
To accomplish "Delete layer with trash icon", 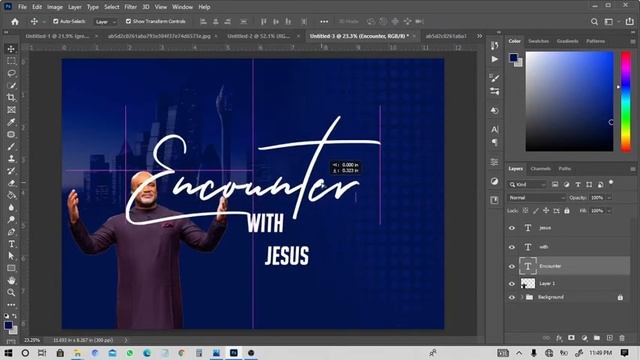I will click(x=622, y=338).
